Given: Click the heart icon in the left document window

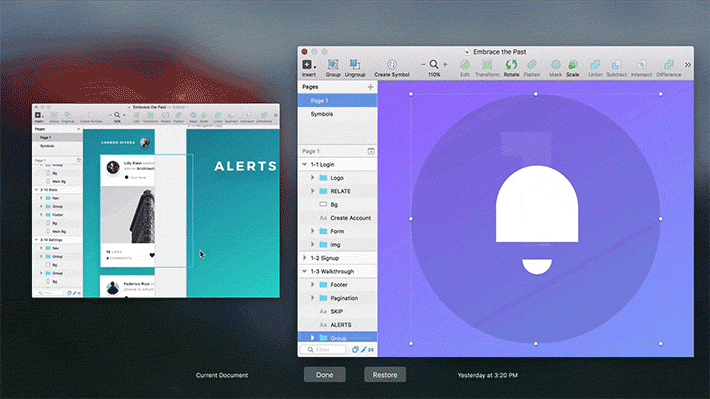Looking at the screenshot, I should (152, 255).
